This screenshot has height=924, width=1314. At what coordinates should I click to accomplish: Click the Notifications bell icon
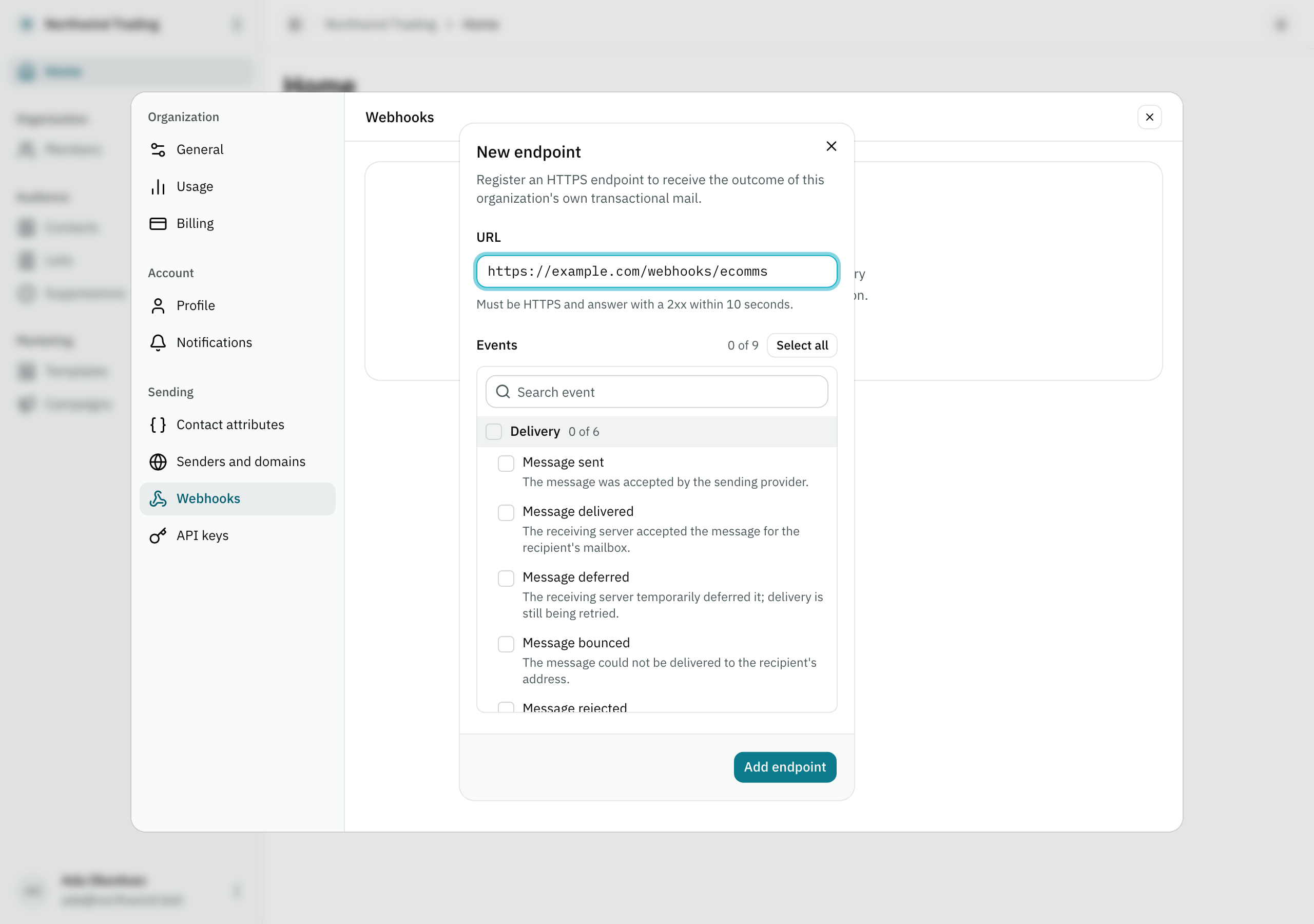(x=158, y=342)
